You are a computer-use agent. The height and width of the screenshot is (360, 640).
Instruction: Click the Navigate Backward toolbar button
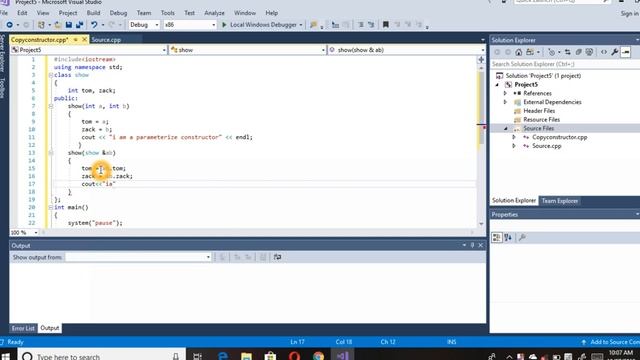click(x=9, y=25)
